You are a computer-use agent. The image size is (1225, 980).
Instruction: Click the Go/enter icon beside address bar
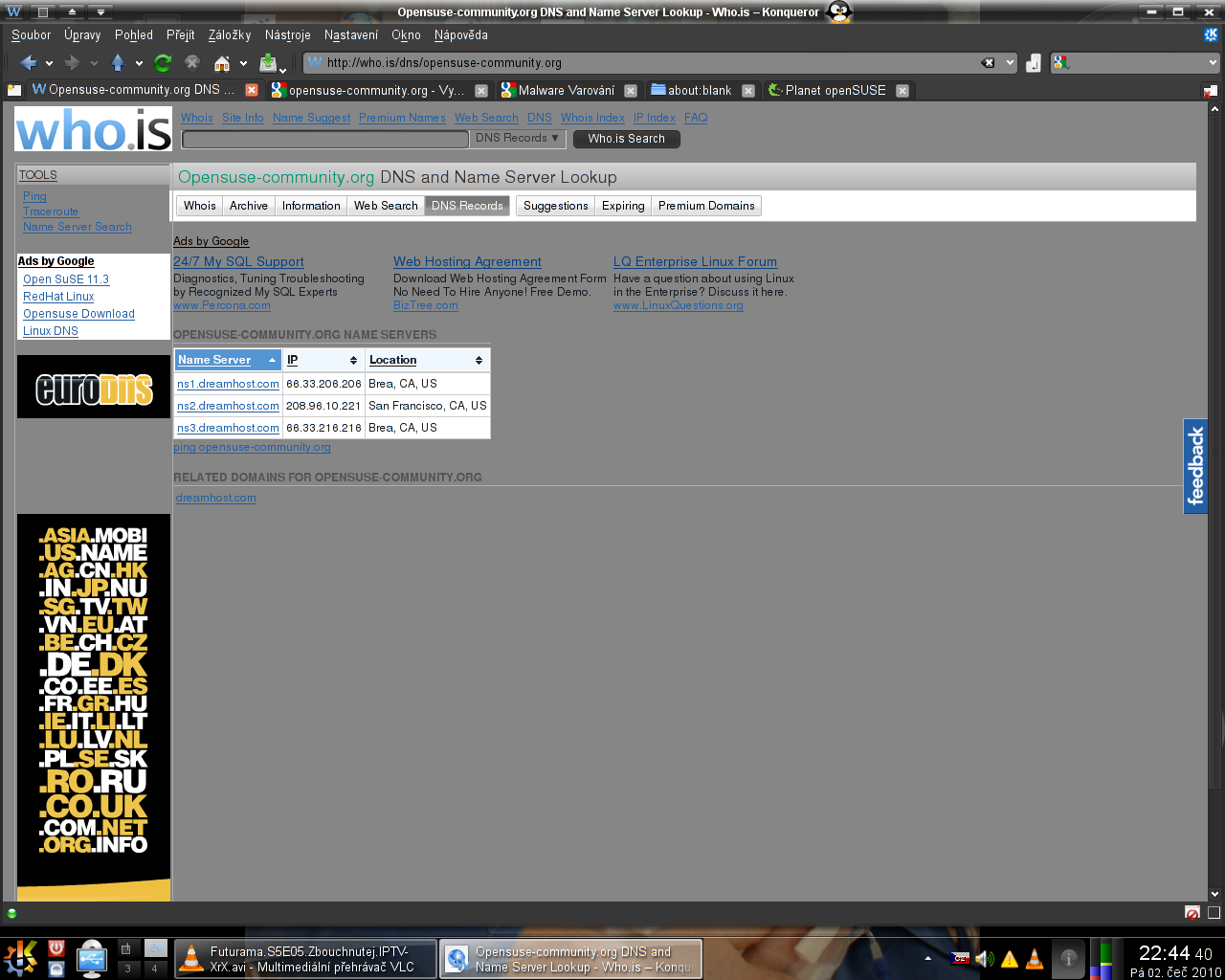coord(1034,63)
